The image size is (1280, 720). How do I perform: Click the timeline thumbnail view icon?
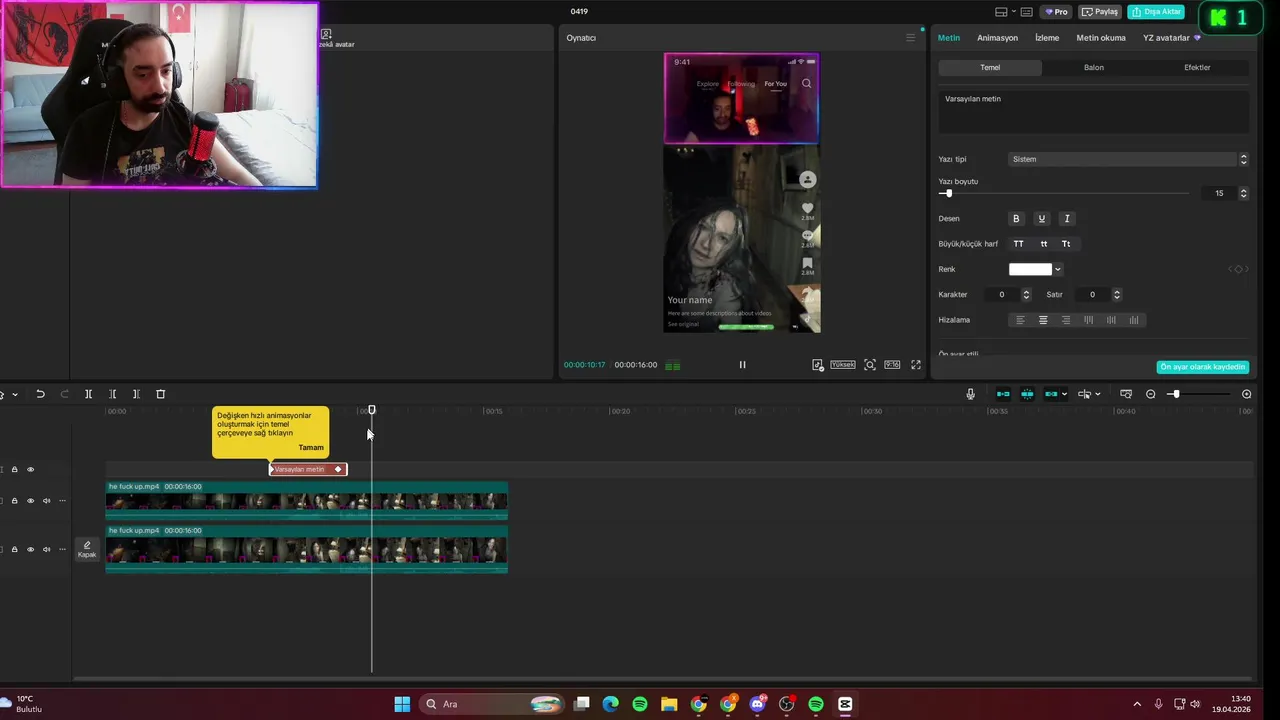tap(1126, 394)
